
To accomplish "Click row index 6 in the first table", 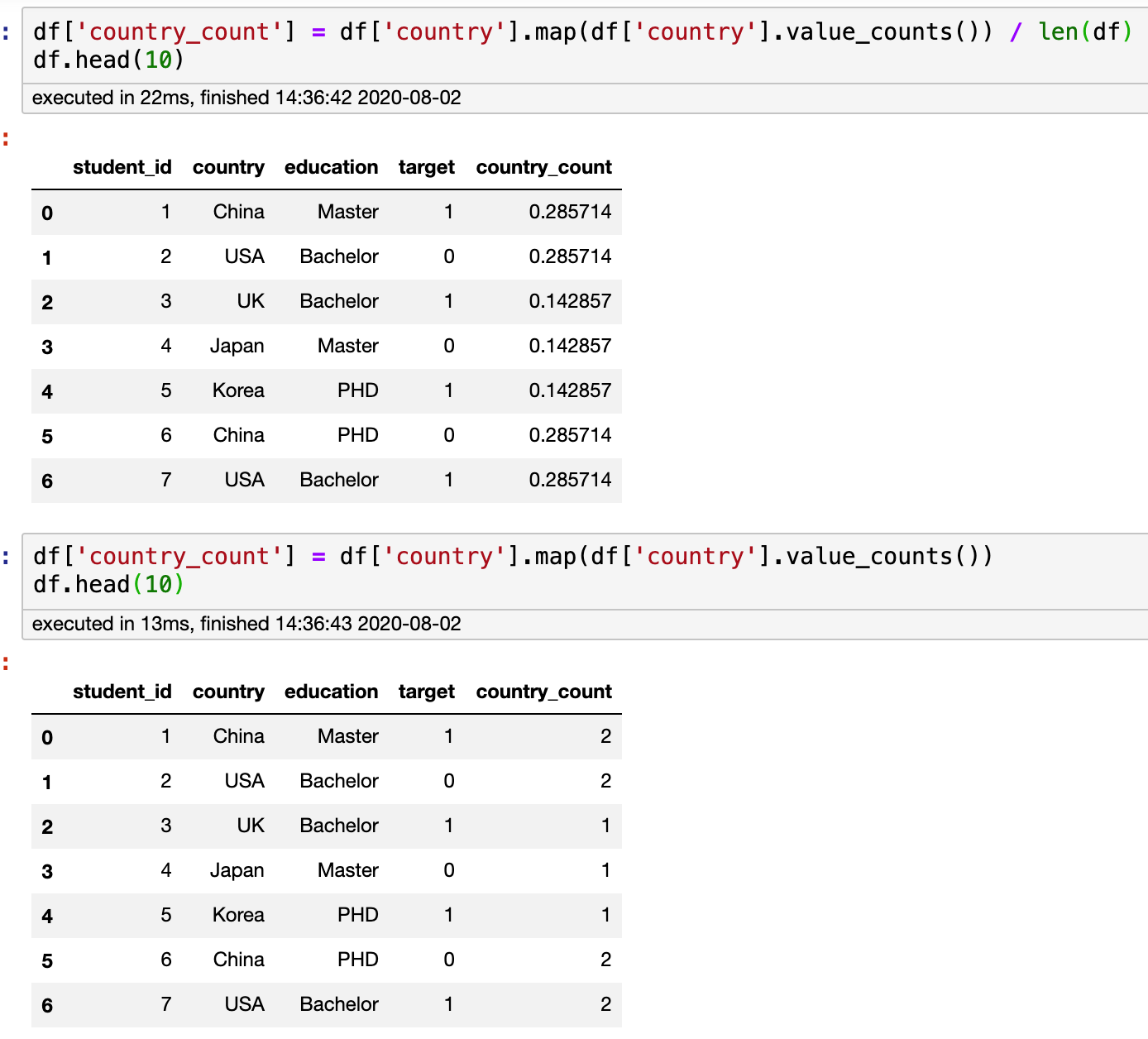I will point(47,481).
